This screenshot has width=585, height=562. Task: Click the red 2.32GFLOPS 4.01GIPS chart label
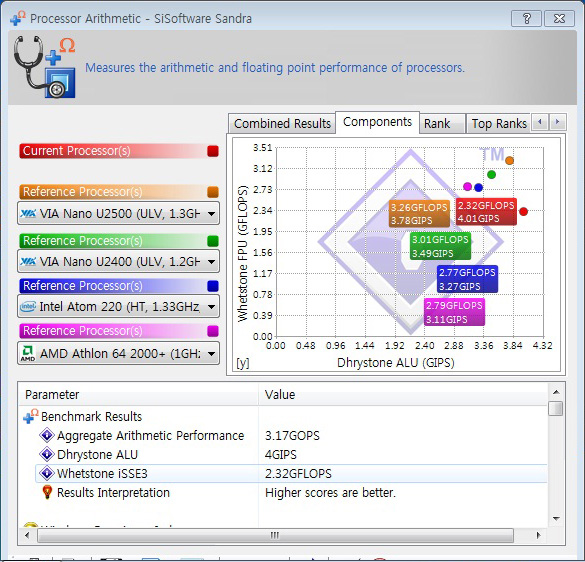(486, 212)
